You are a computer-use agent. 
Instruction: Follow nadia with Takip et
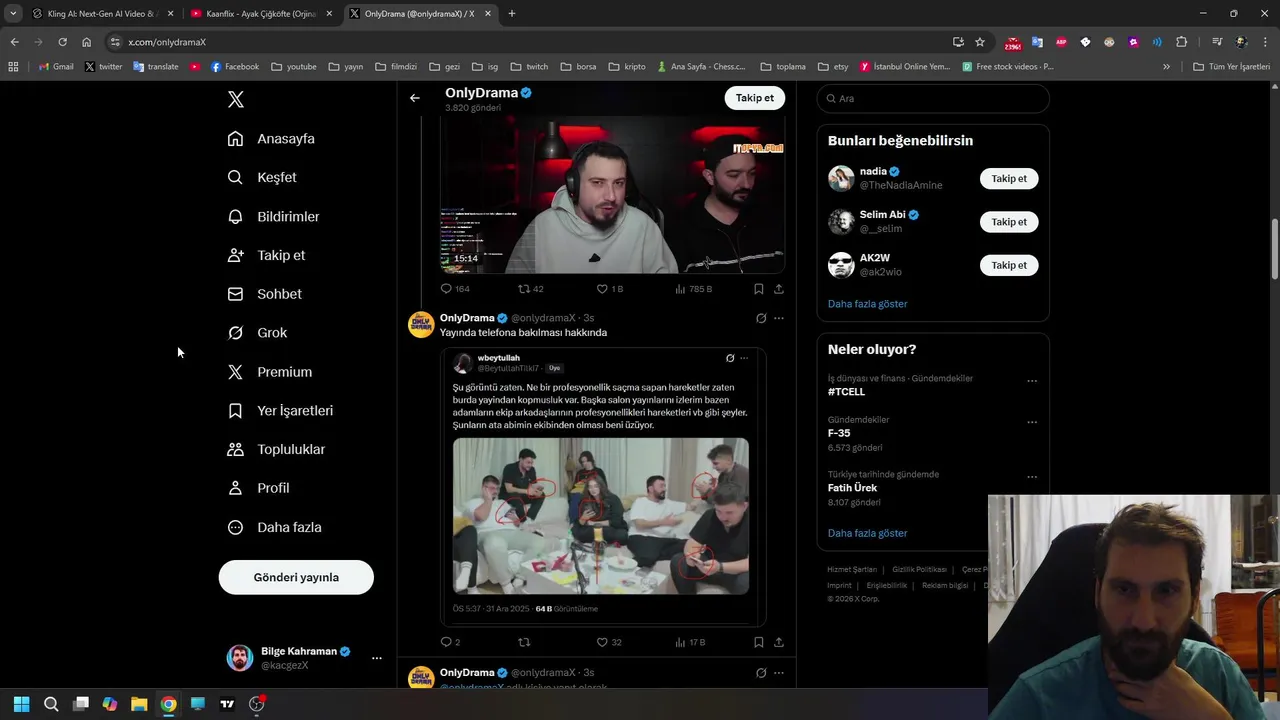click(x=1009, y=179)
